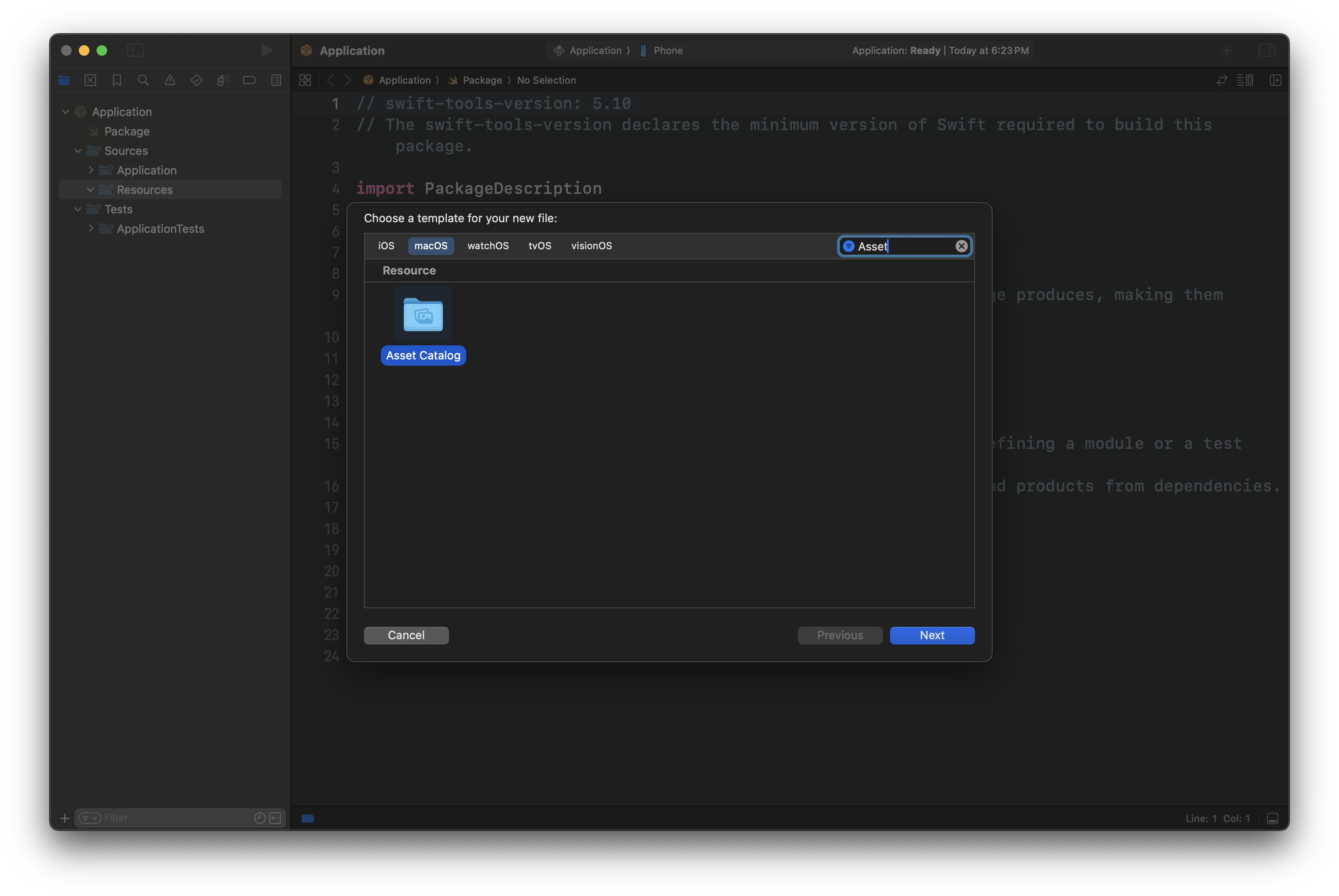1339x896 pixels.
Task: Clear the Asset search text
Action: click(961, 246)
